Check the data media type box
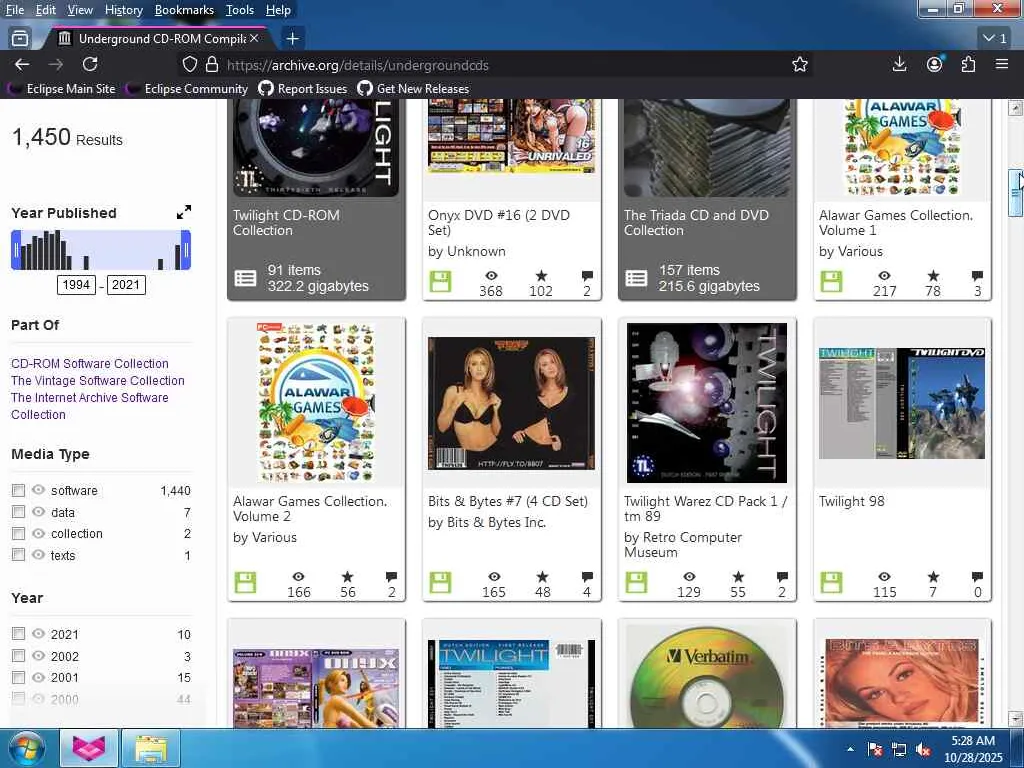Image resolution: width=1024 pixels, height=768 pixels. coord(18,511)
